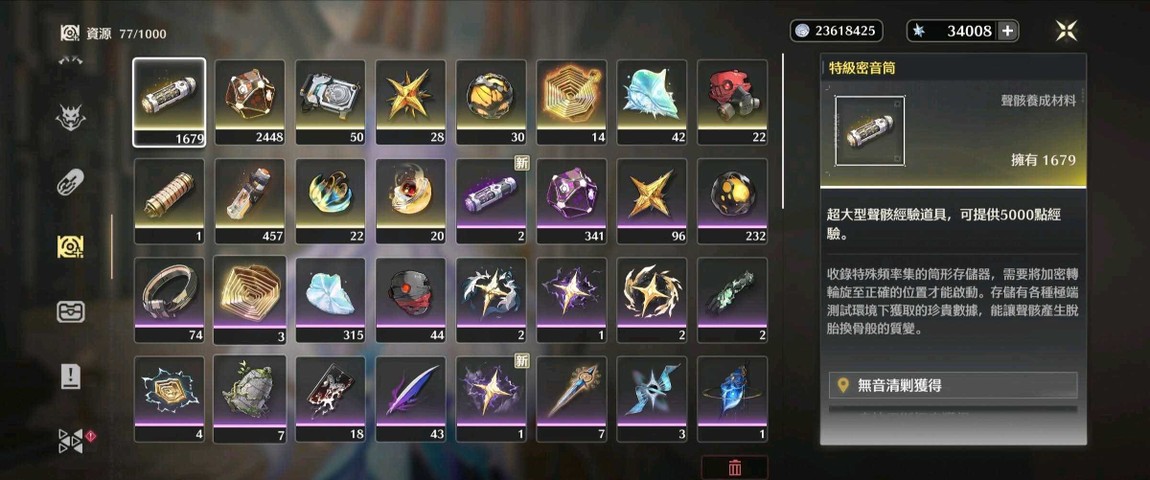Image resolution: width=1150 pixels, height=480 pixels.
Task: Select the item with quantity 2448
Action: click(x=249, y=103)
